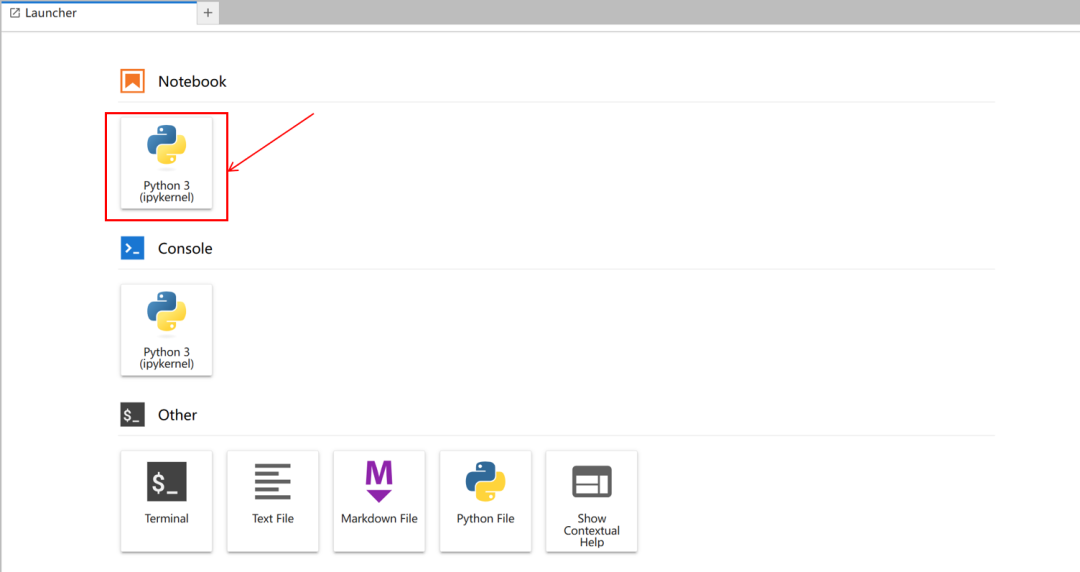Click the Notebook section heading text
Screen dimensions: 1080x572
(x=192, y=81)
